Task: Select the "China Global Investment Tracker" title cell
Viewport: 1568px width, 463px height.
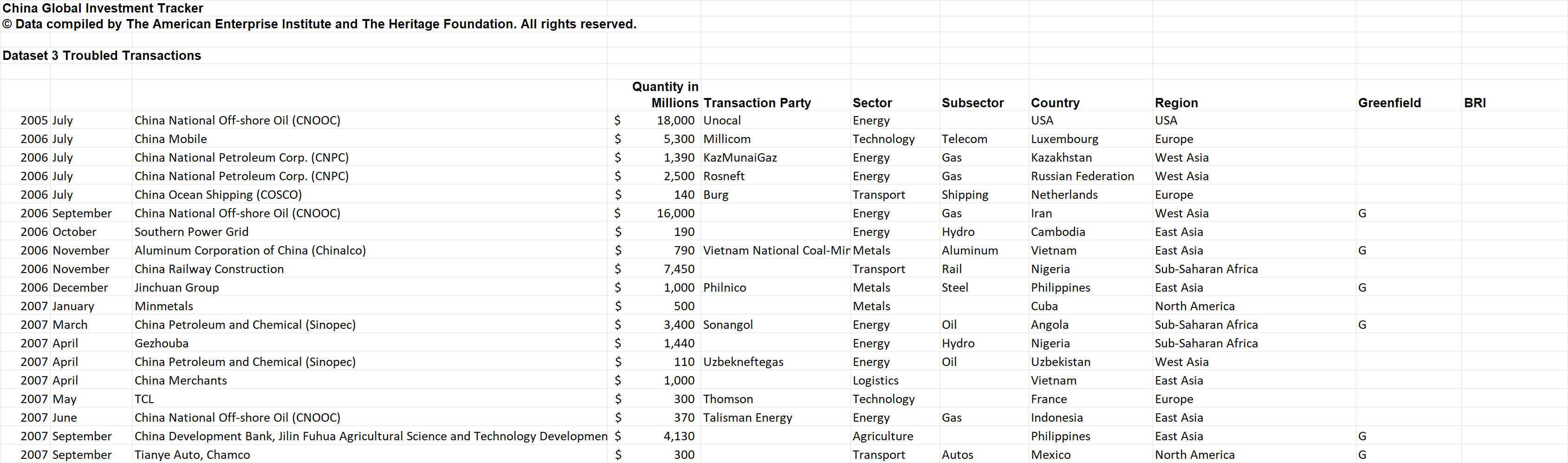Action: coord(103,8)
